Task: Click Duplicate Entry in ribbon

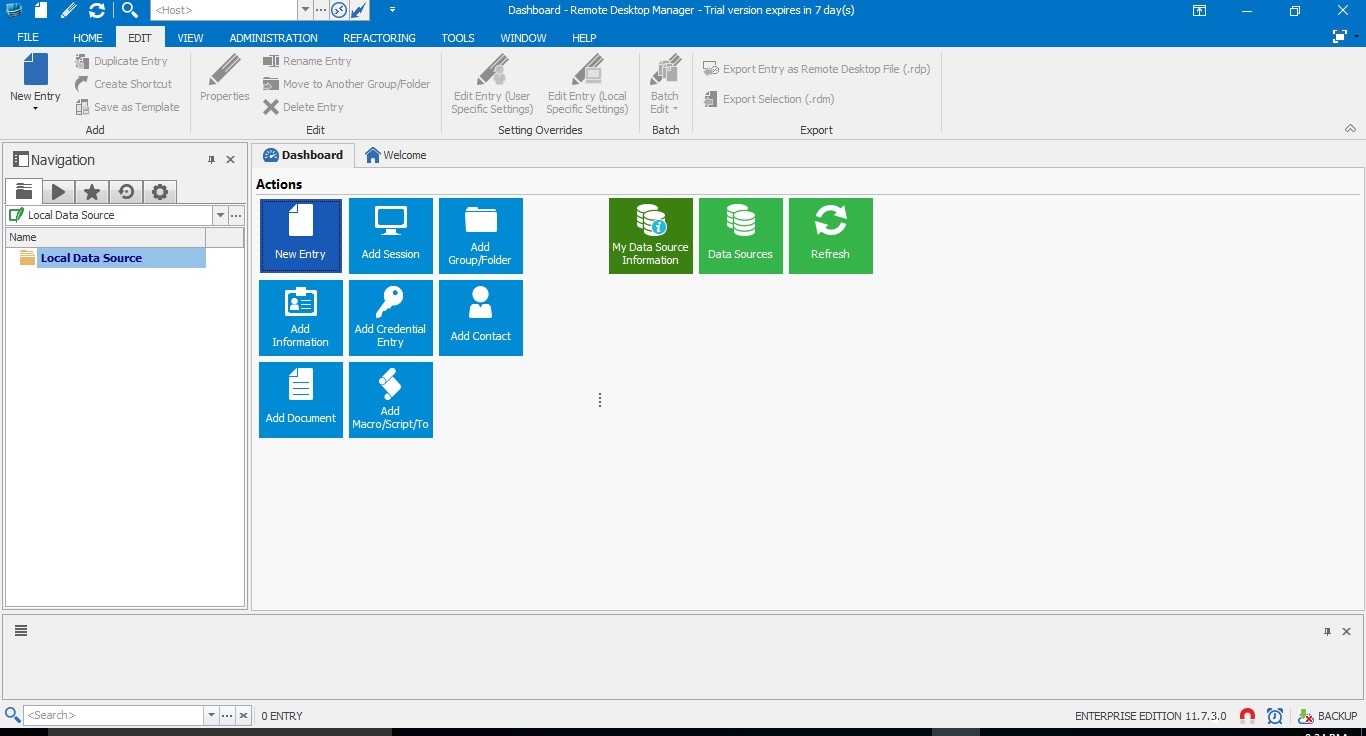Action: (x=122, y=61)
